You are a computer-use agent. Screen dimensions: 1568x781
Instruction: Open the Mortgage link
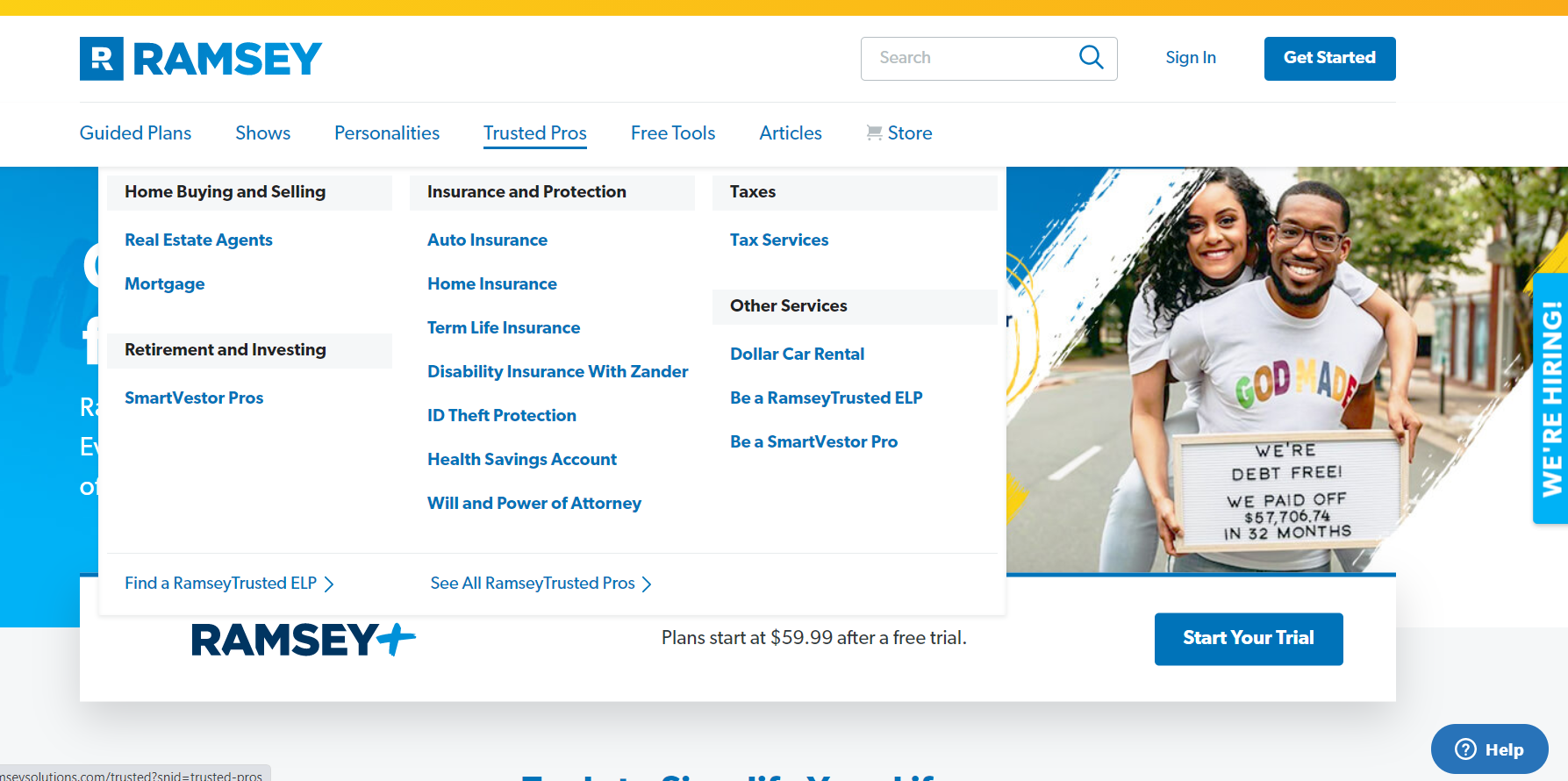(165, 283)
